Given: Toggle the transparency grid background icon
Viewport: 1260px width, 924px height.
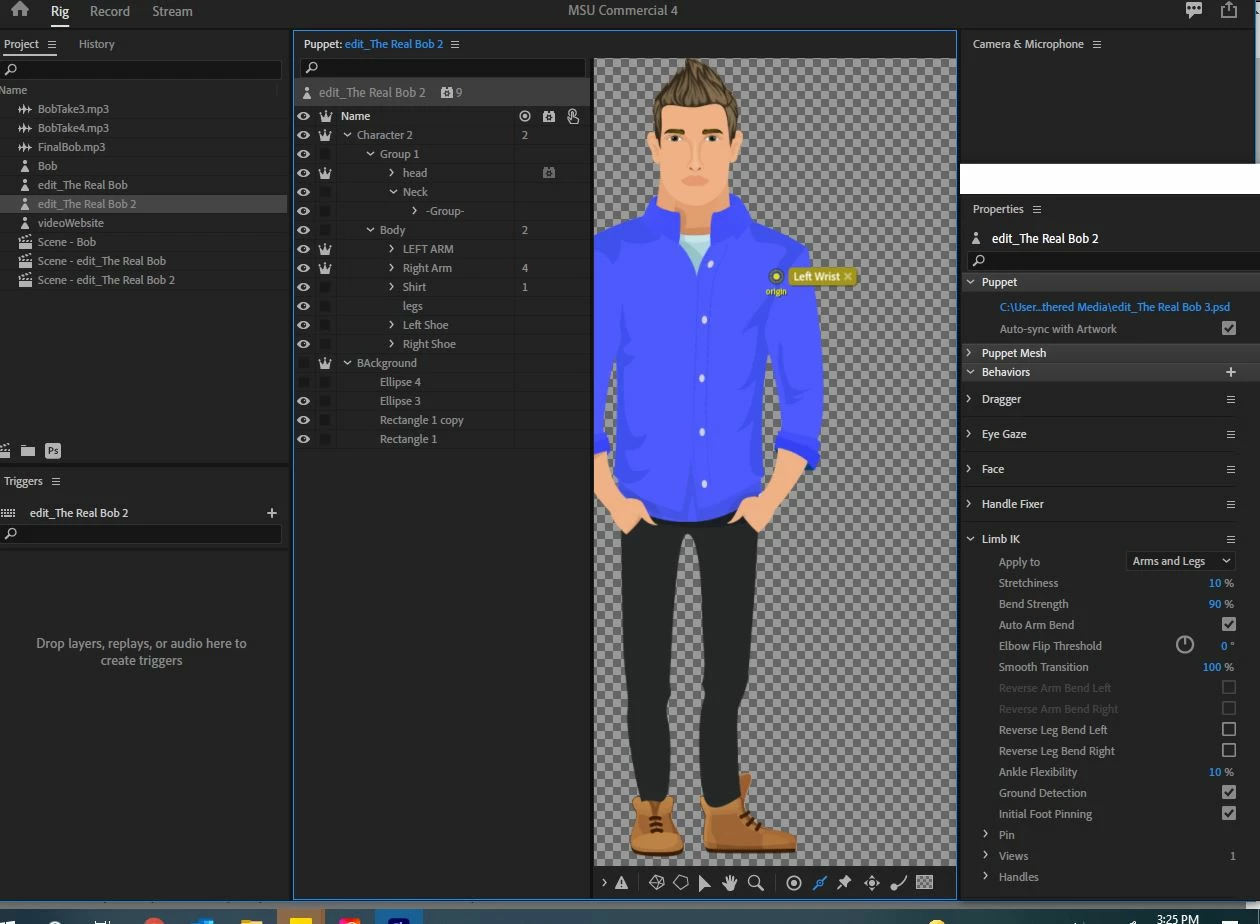Looking at the screenshot, I should (925, 883).
